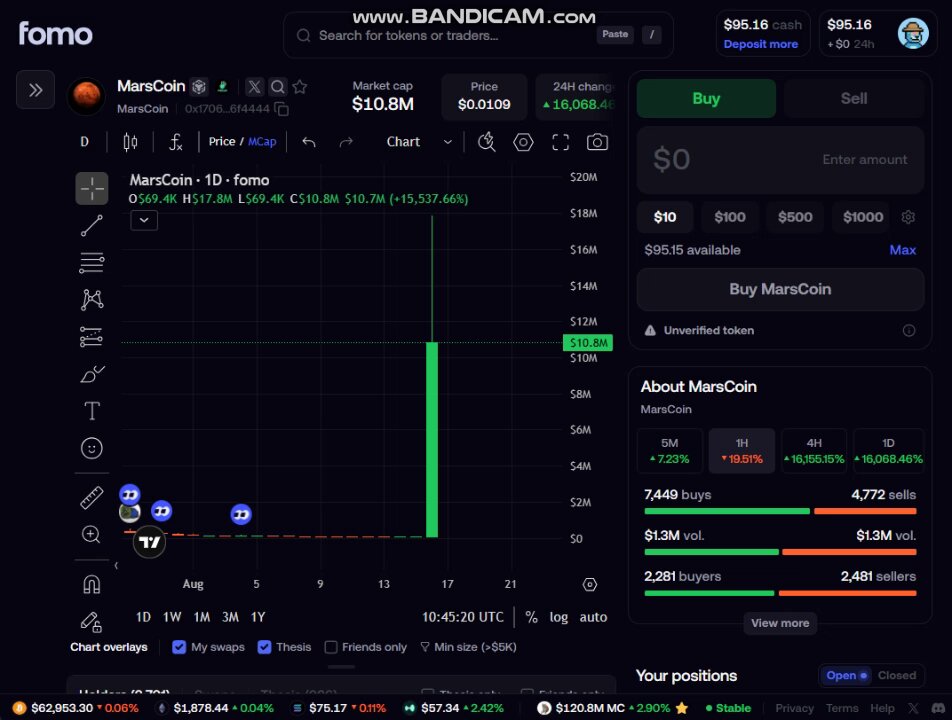
Task: Switch chart display to MCap
Action: tap(262, 141)
